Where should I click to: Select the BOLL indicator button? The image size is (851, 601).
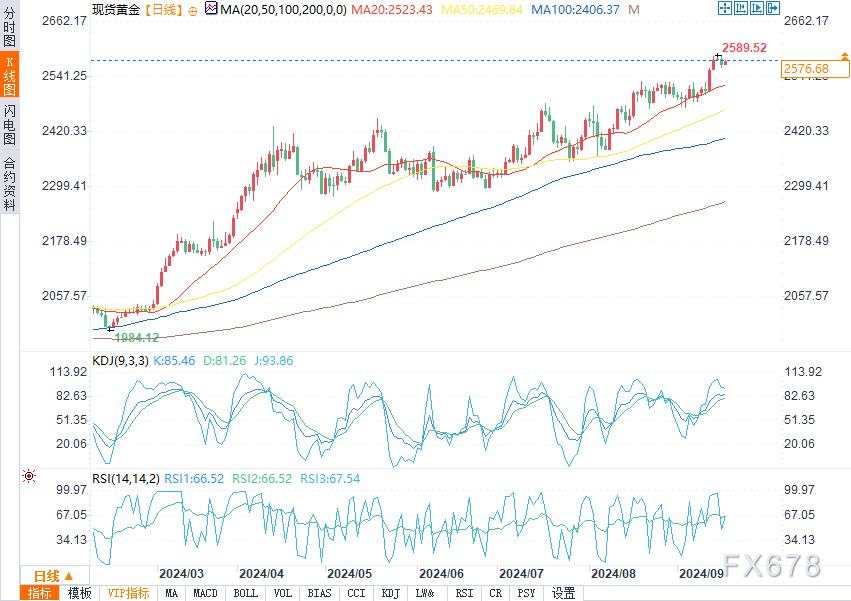[x=245, y=593]
